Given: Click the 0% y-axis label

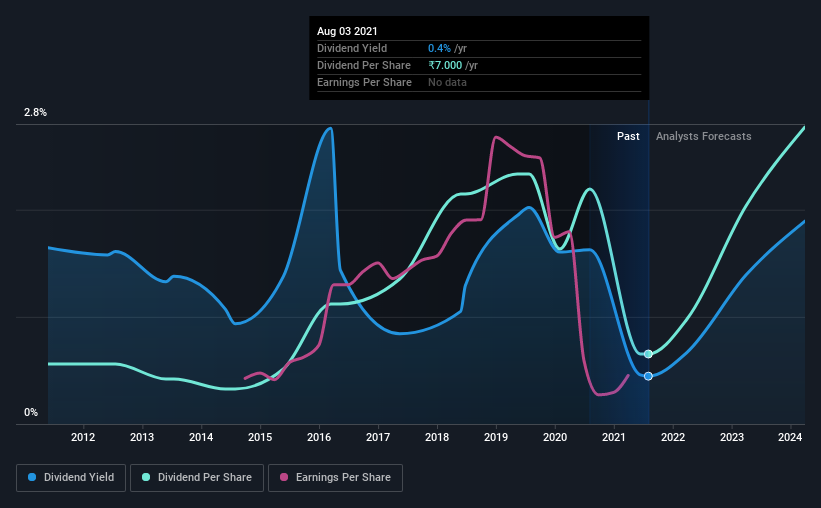Looking at the screenshot, I should coord(31,413).
